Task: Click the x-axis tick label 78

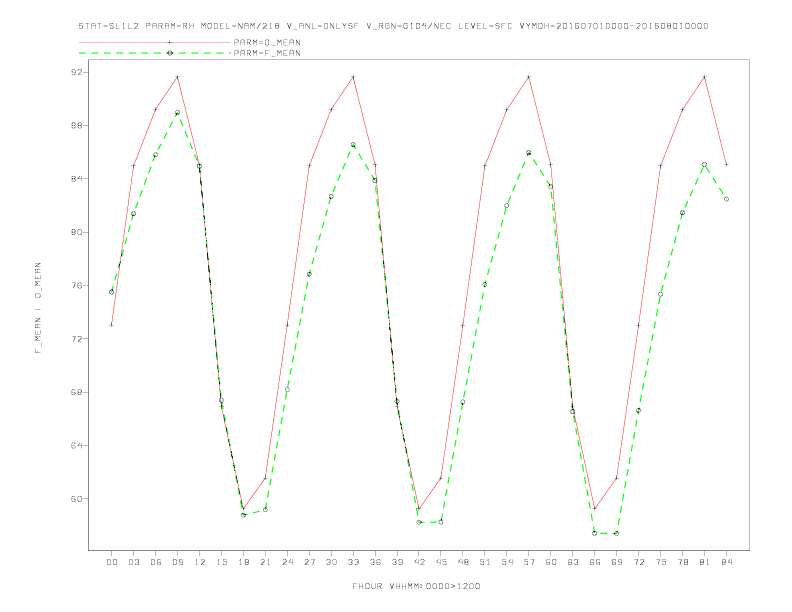Action: point(682,562)
